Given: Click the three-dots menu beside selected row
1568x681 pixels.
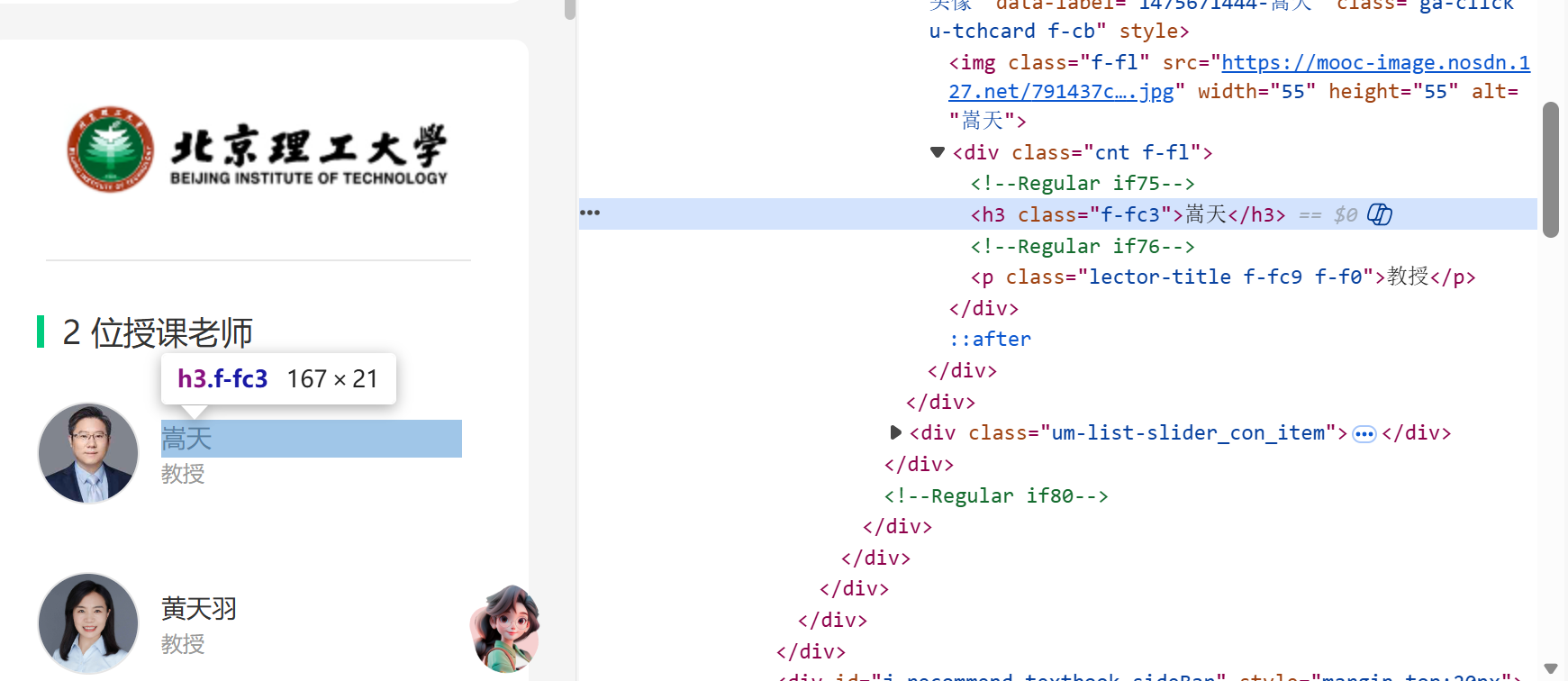Looking at the screenshot, I should pos(590,213).
